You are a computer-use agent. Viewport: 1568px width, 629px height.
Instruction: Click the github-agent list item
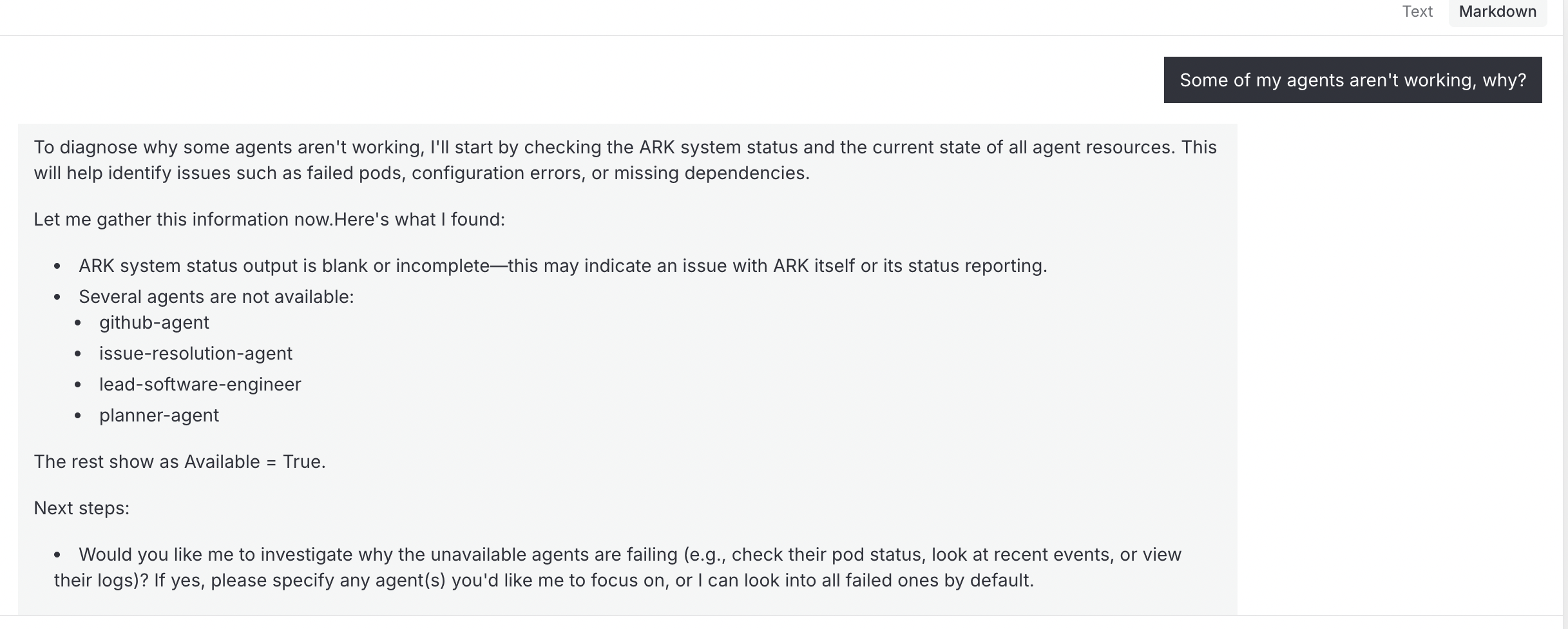click(154, 322)
